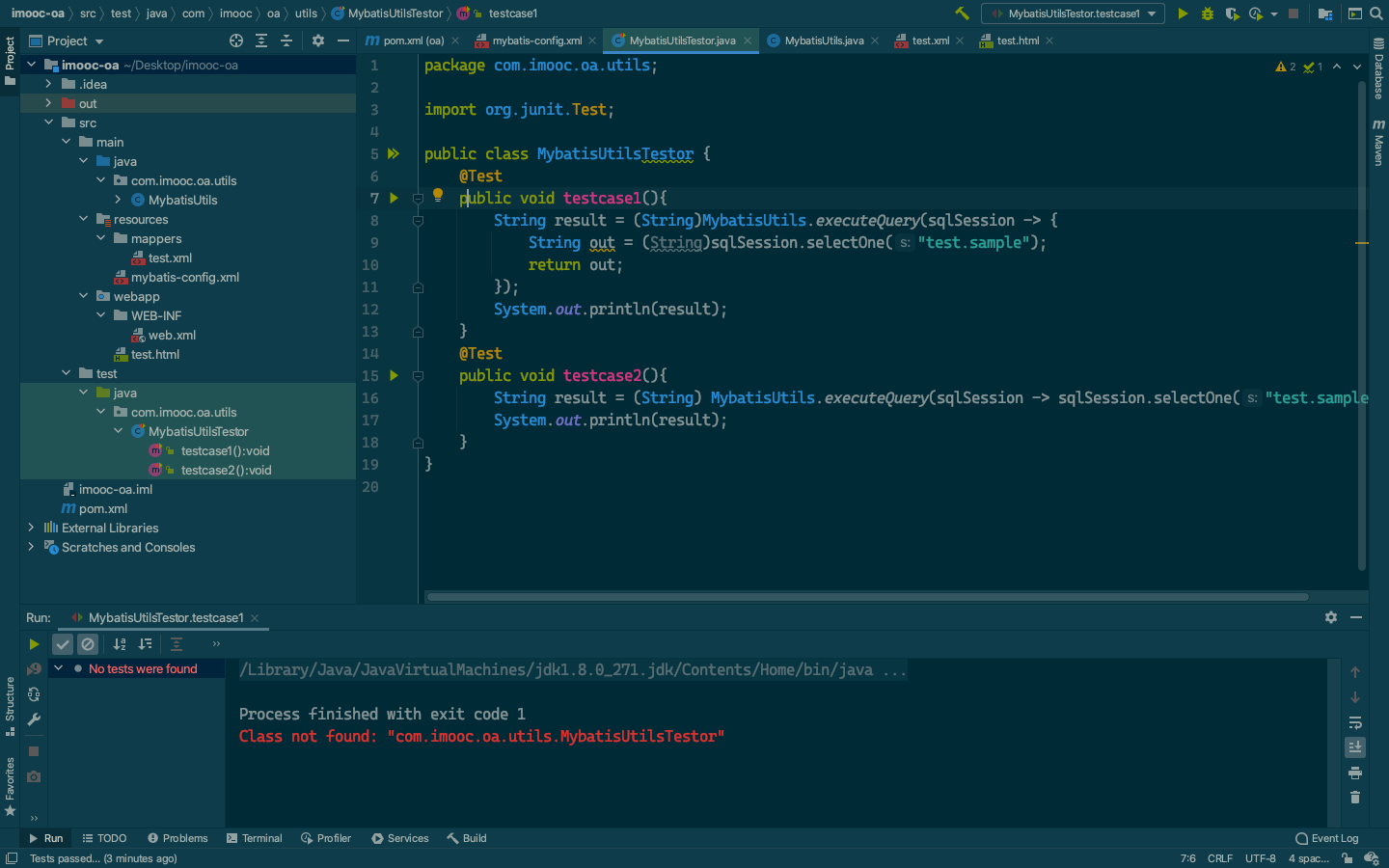Click the UTF-8 encoding status entry
Screen dimensions: 1389x868
tap(1260, 858)
